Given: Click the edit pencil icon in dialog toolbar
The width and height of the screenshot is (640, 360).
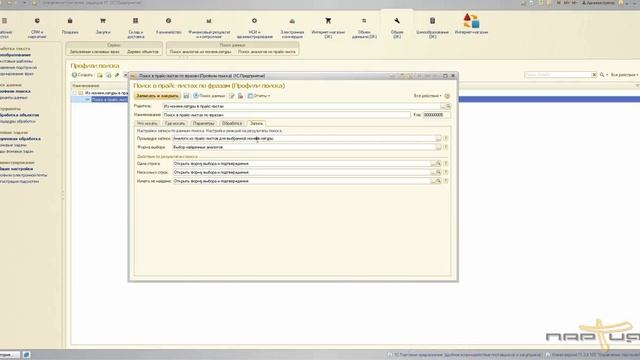Looking at the screenshot, I should 232,96.
